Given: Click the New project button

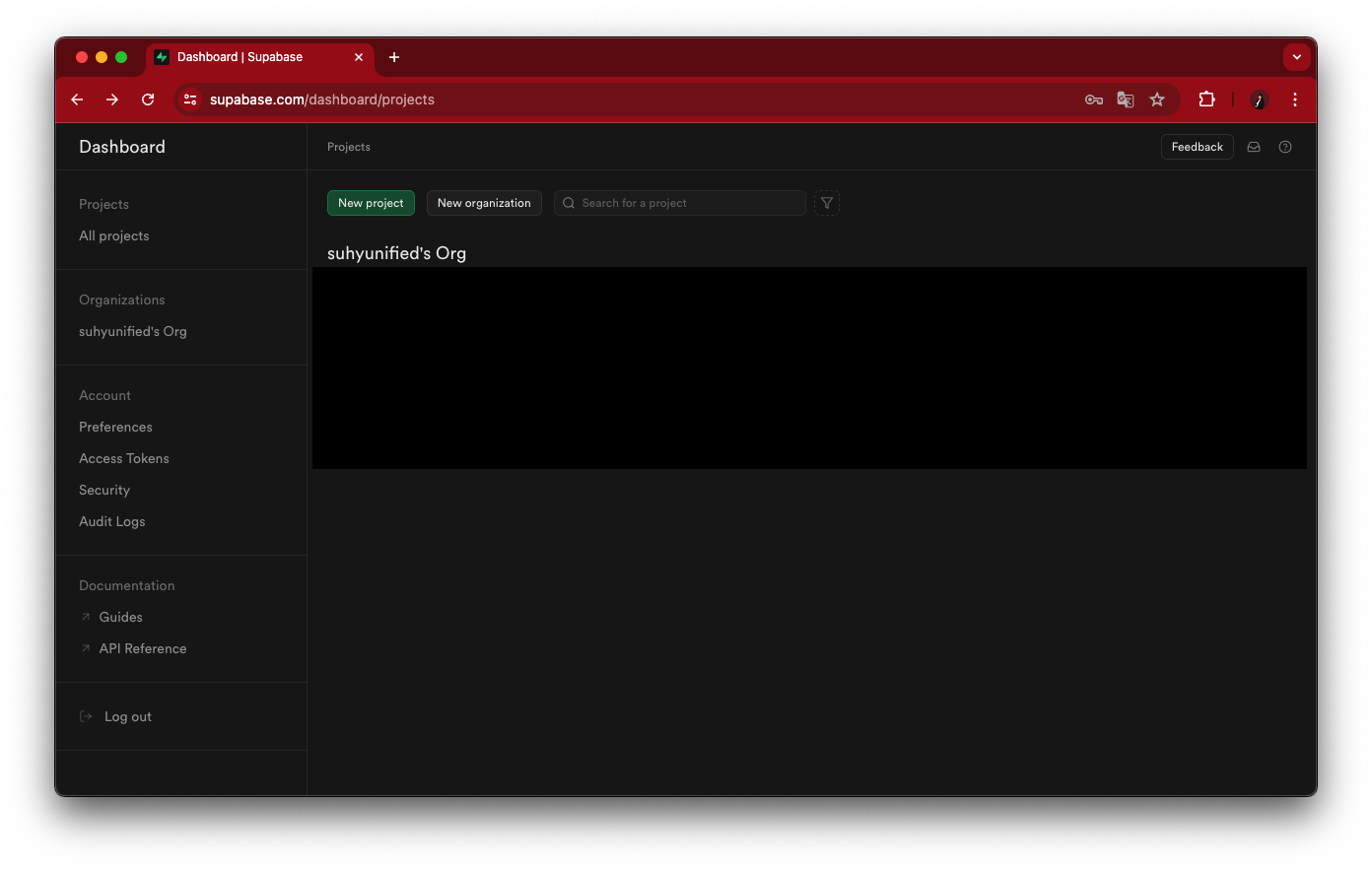Looking at the screenshot, I should point(371,203).
